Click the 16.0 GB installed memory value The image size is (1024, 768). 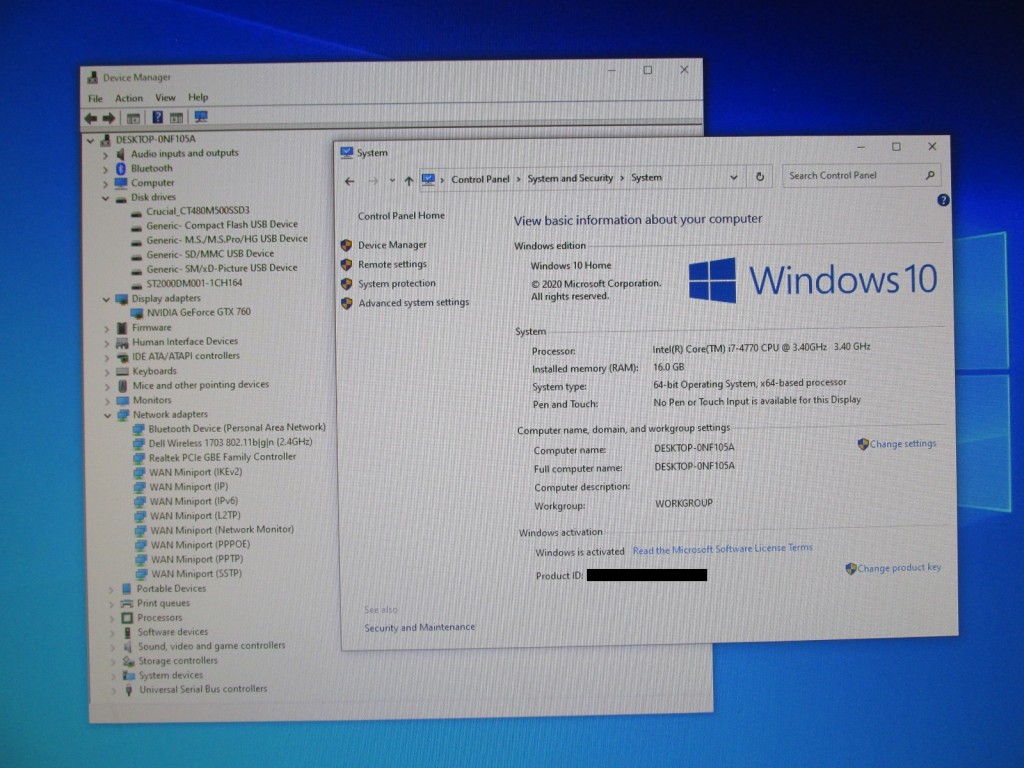pos(669,367)
